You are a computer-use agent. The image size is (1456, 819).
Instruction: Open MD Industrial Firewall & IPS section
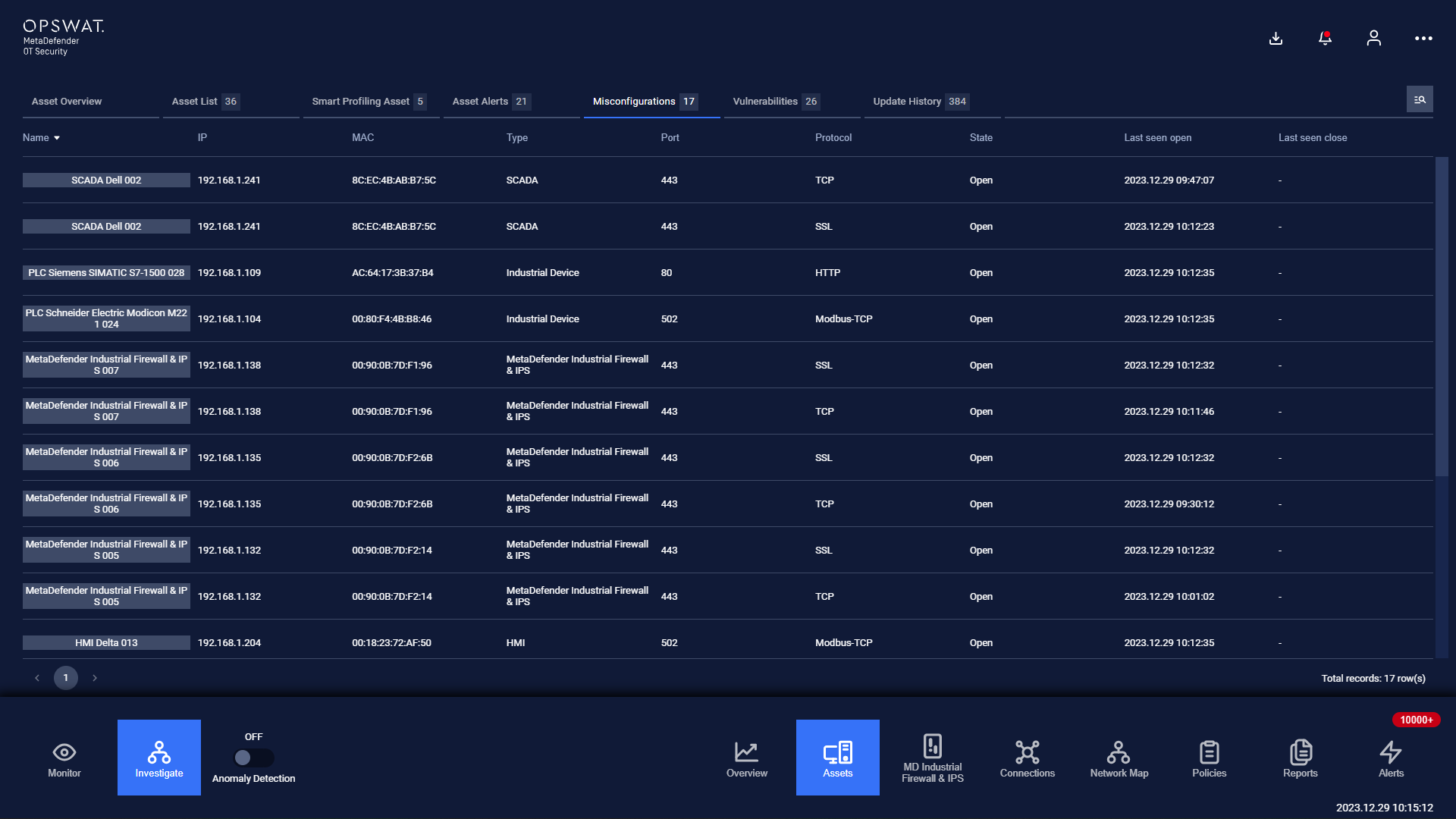tap(933, 758)
